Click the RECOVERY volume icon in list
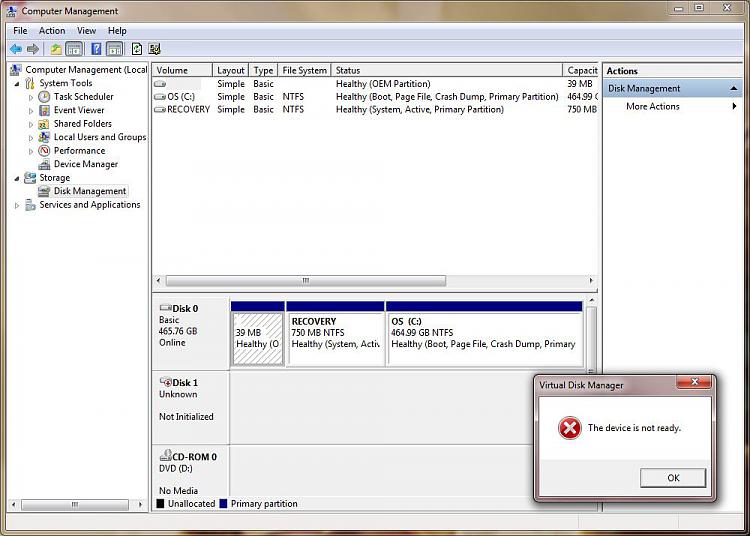Image resolution: width=750 pixels, height=536 pixels. tap(160, 109)
